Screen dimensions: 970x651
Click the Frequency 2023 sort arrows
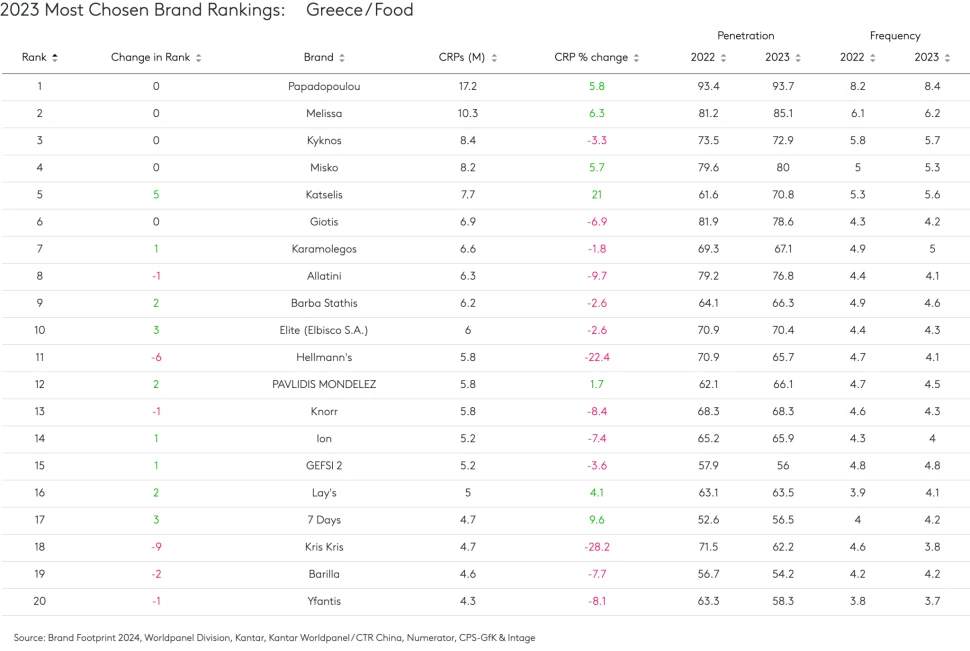[x=946, y=58]
